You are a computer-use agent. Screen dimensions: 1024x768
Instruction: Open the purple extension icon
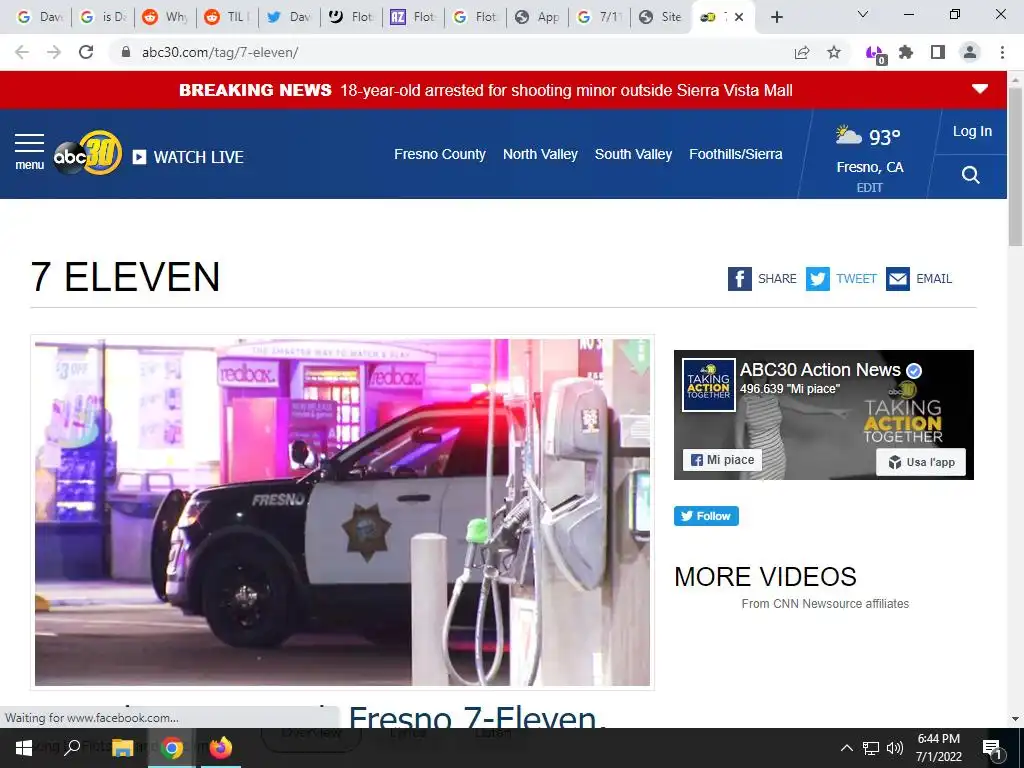(875, 54)
